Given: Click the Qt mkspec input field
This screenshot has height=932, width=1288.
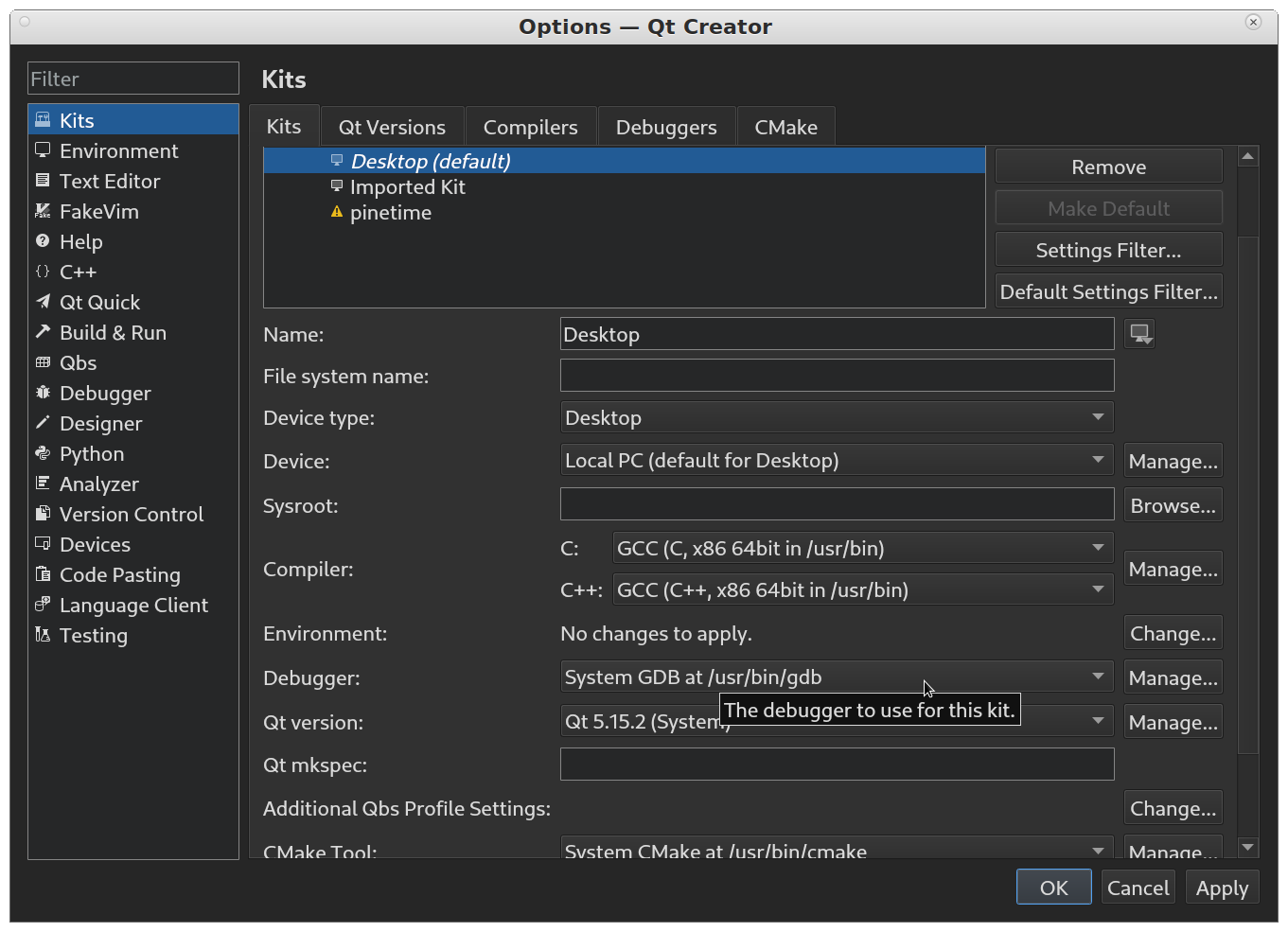Looking at the screenshot, I should coord(837,764).
